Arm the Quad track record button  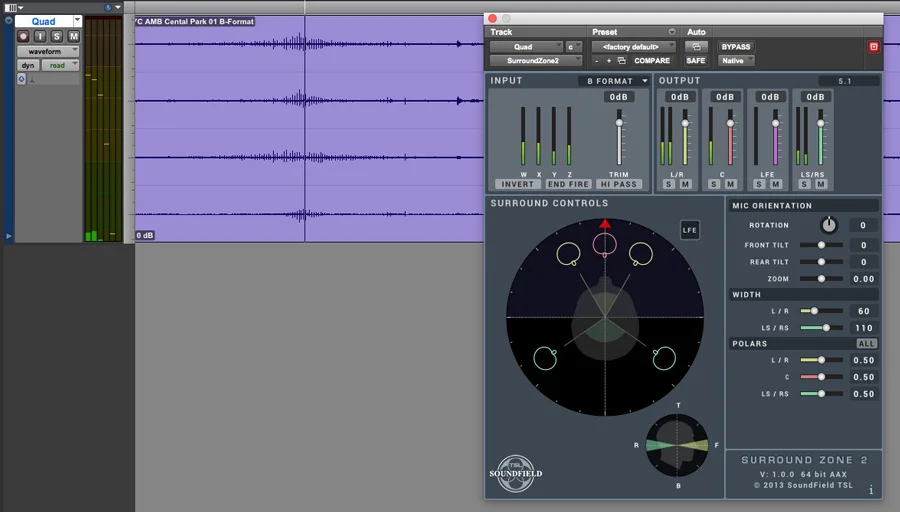tap(23, 36)
